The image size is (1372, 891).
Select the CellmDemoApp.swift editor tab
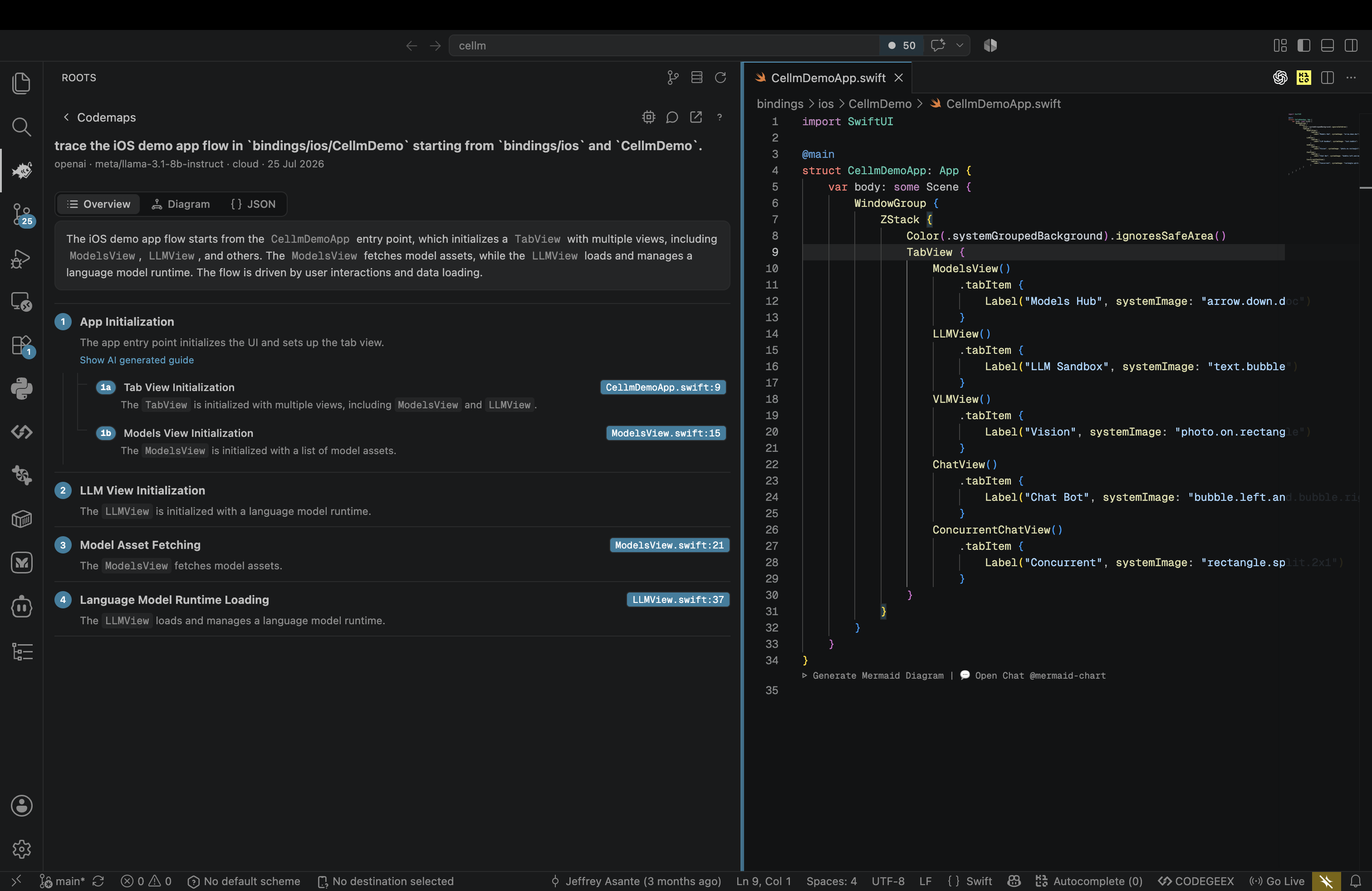click(x=828, y=77)
